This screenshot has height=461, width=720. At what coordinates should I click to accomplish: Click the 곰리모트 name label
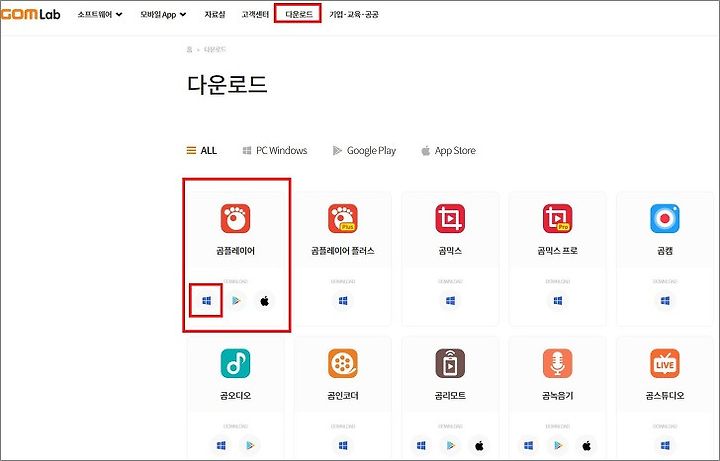pos(450,395)
